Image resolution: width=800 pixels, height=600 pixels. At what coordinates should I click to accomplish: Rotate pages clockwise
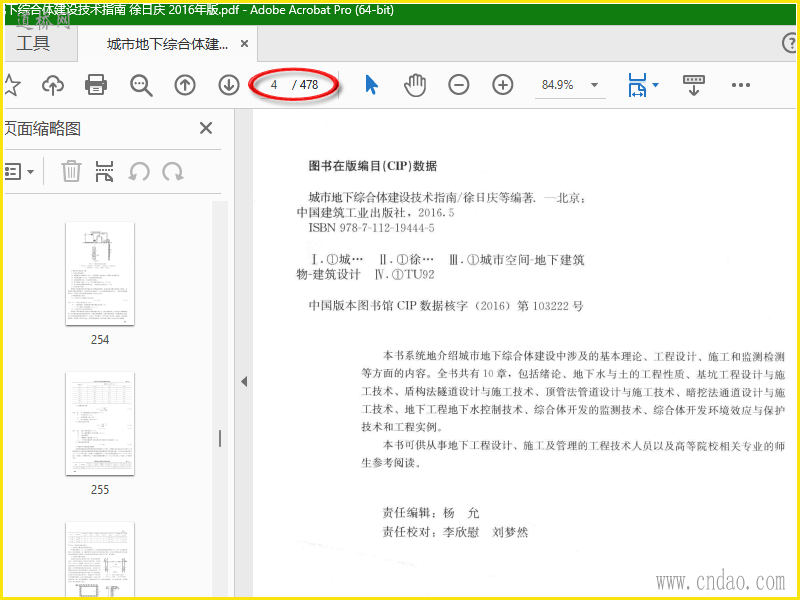click(x=173, y=171)
